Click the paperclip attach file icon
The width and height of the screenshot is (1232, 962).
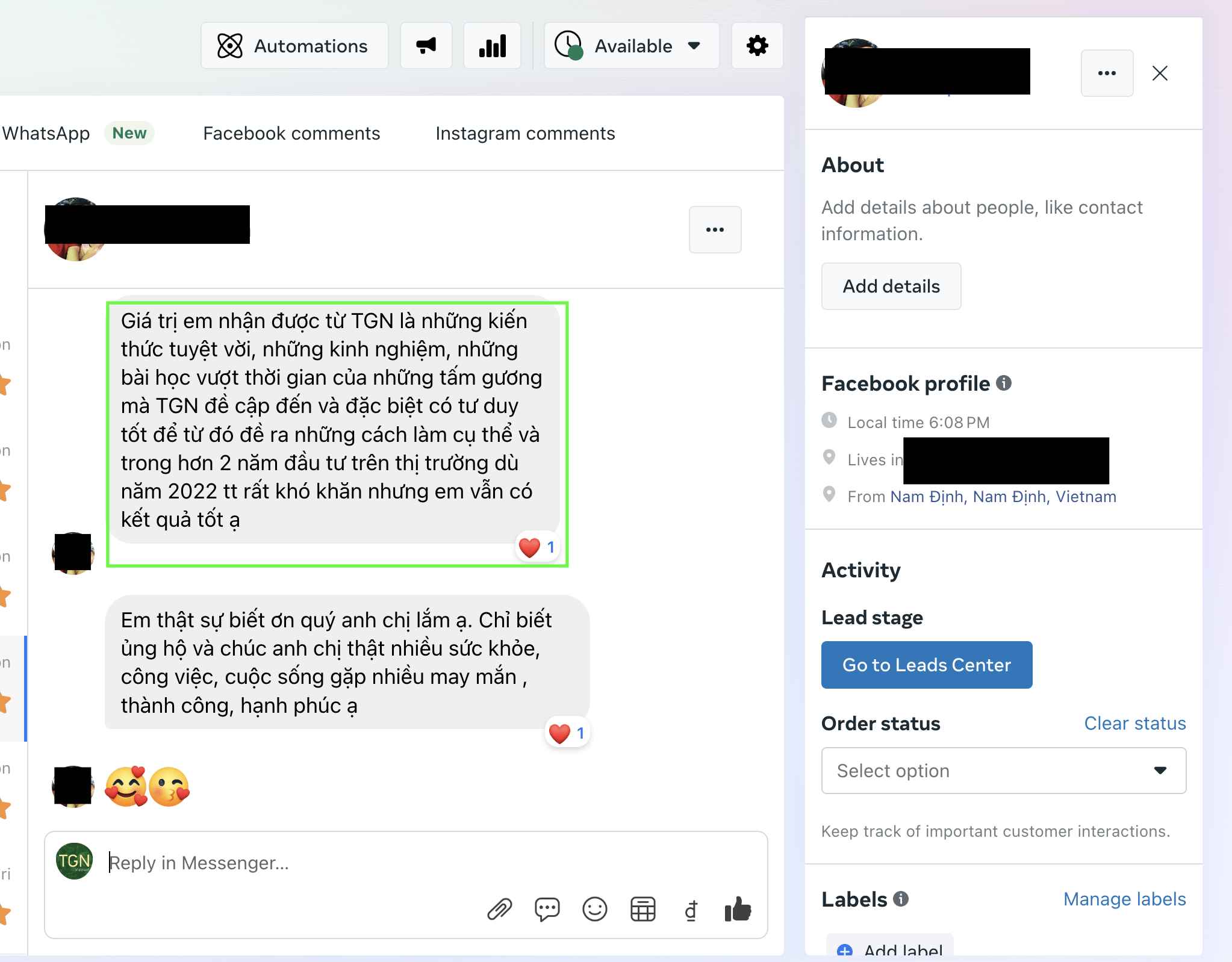499,909
